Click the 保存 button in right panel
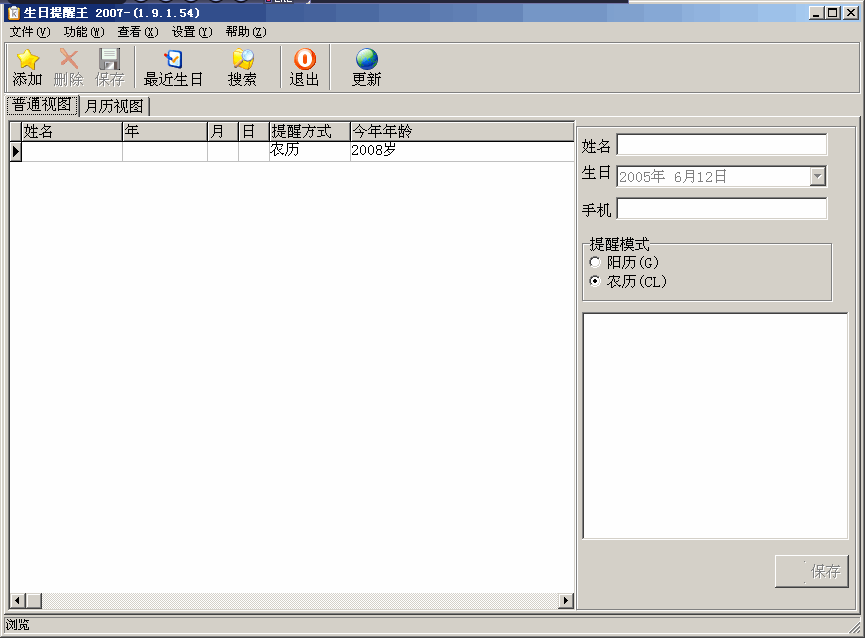The image size is (865, 638). (x=811, y=571)
